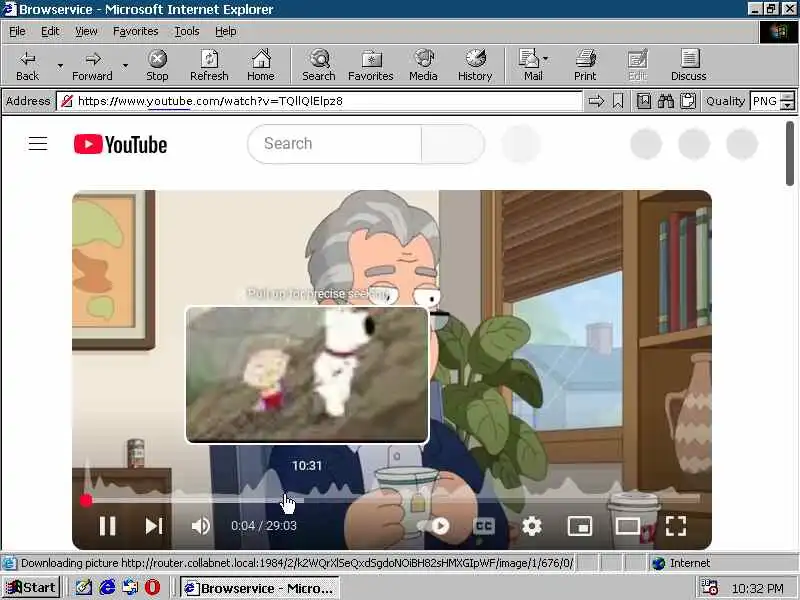This screenshot has height=600, width=800.
Task: Click the 10:32 PM taskbar clock
Action: 757,589
